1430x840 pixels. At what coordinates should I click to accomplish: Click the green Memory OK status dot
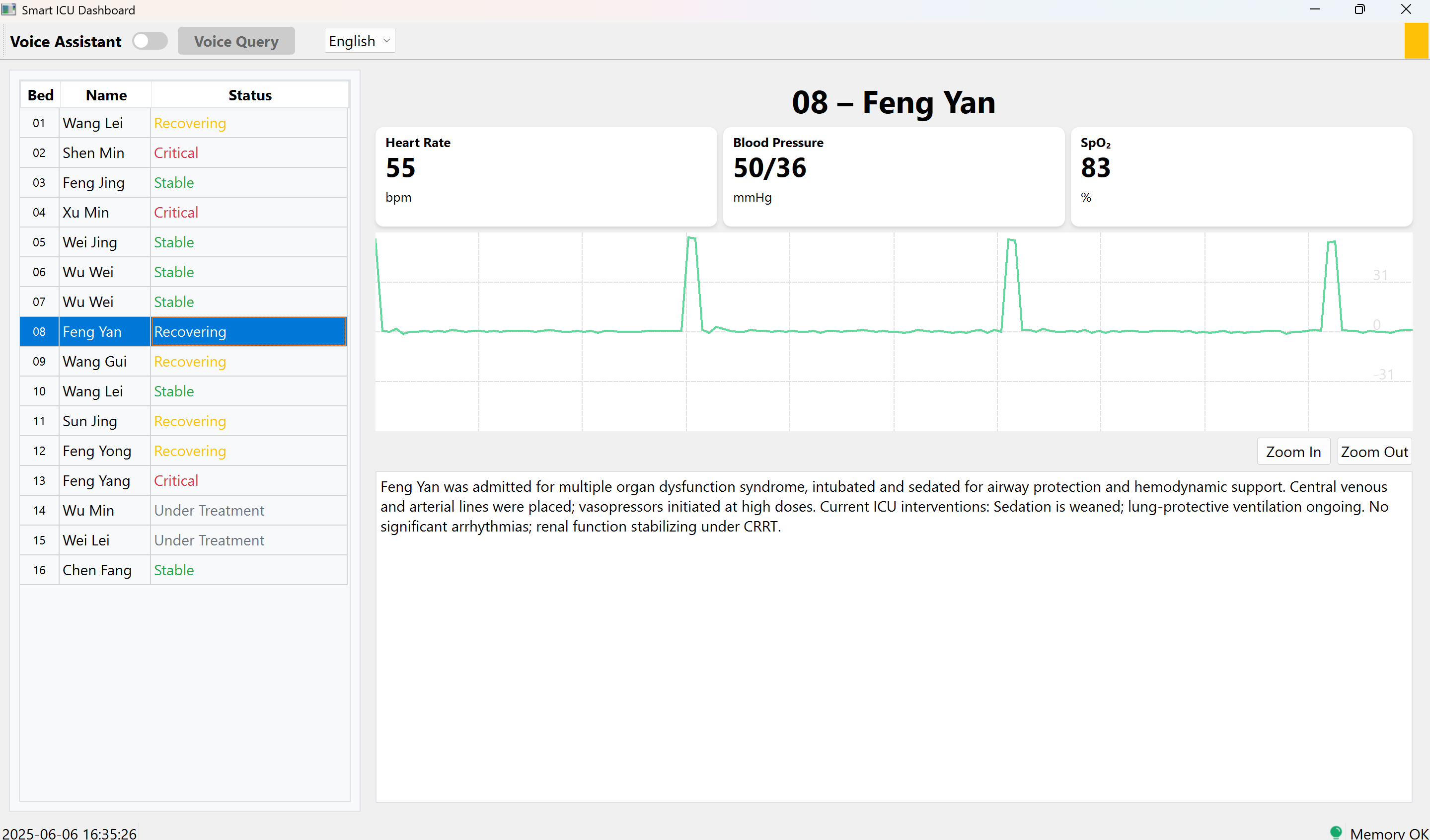(1335, 832)
